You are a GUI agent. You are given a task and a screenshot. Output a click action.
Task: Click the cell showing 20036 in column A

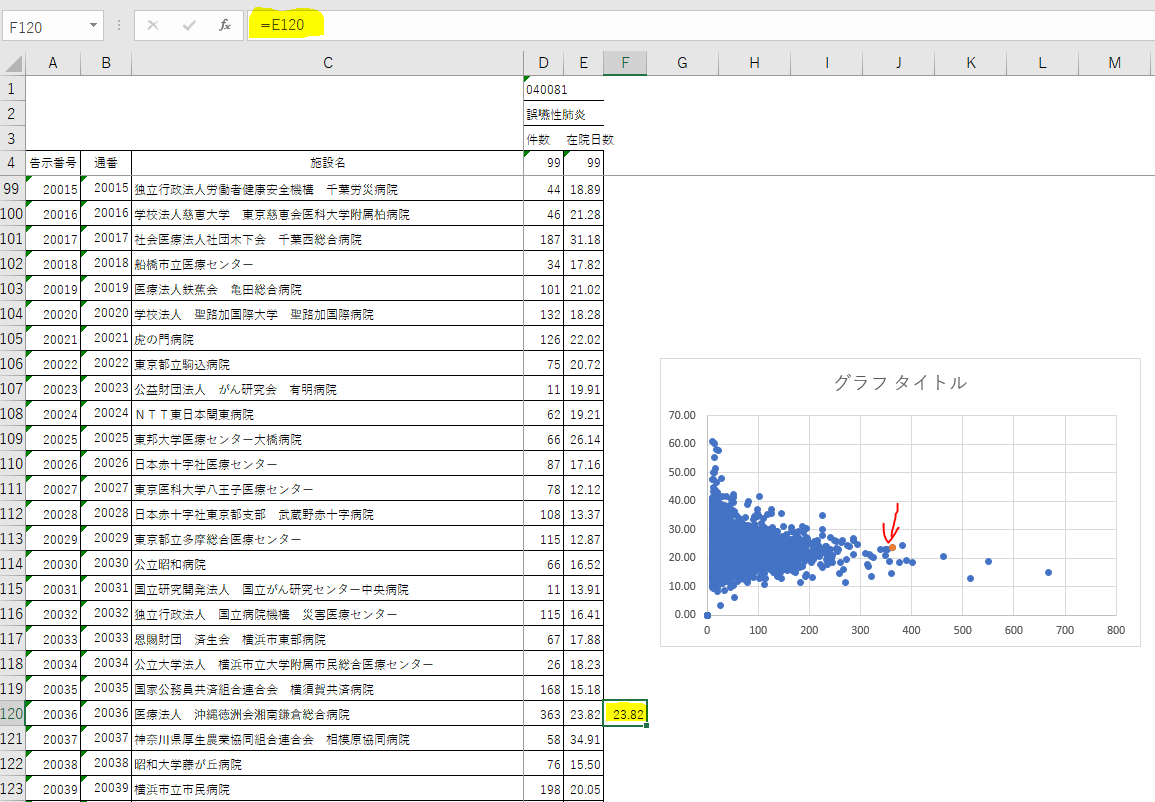[53, 714]
